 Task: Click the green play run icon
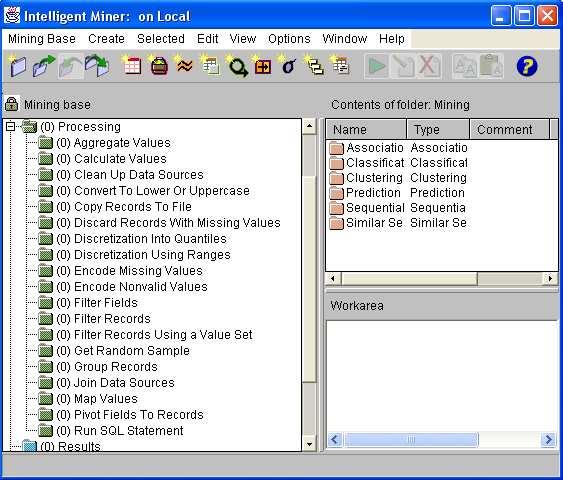[x=377, y=66]
